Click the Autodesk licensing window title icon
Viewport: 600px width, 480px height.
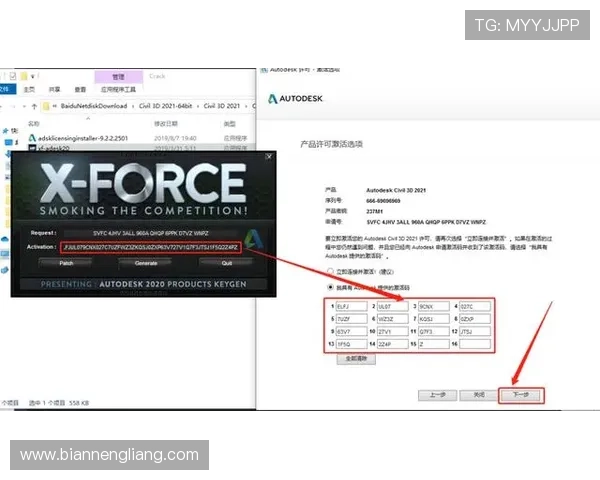click(264, 70)
